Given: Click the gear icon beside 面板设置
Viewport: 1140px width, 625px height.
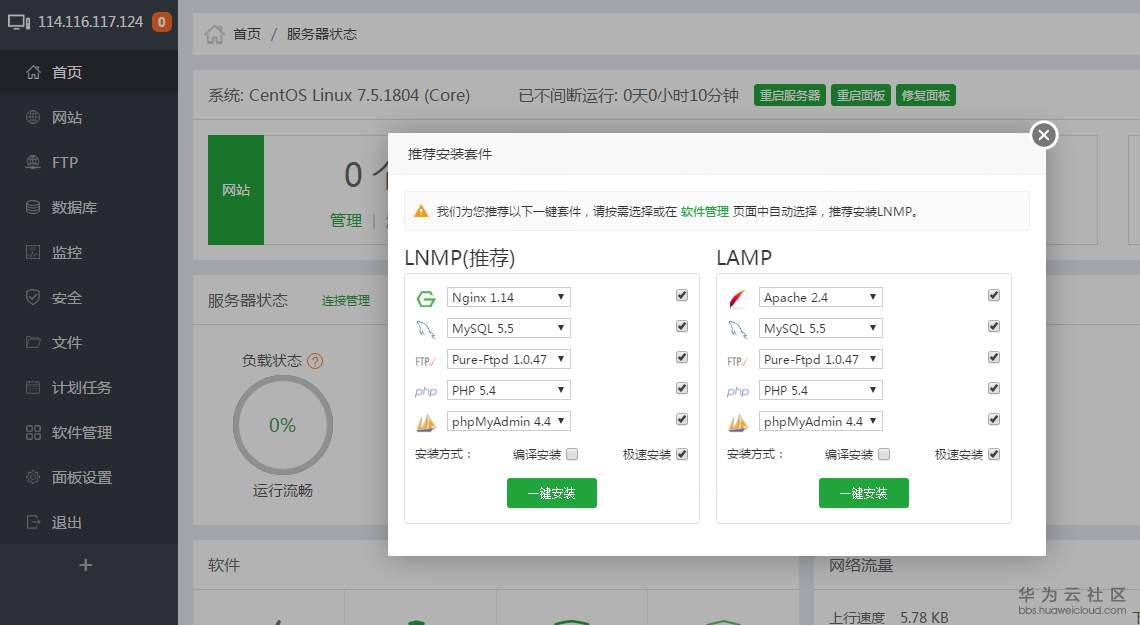Looking at the screenshot, I should [33, 477].
